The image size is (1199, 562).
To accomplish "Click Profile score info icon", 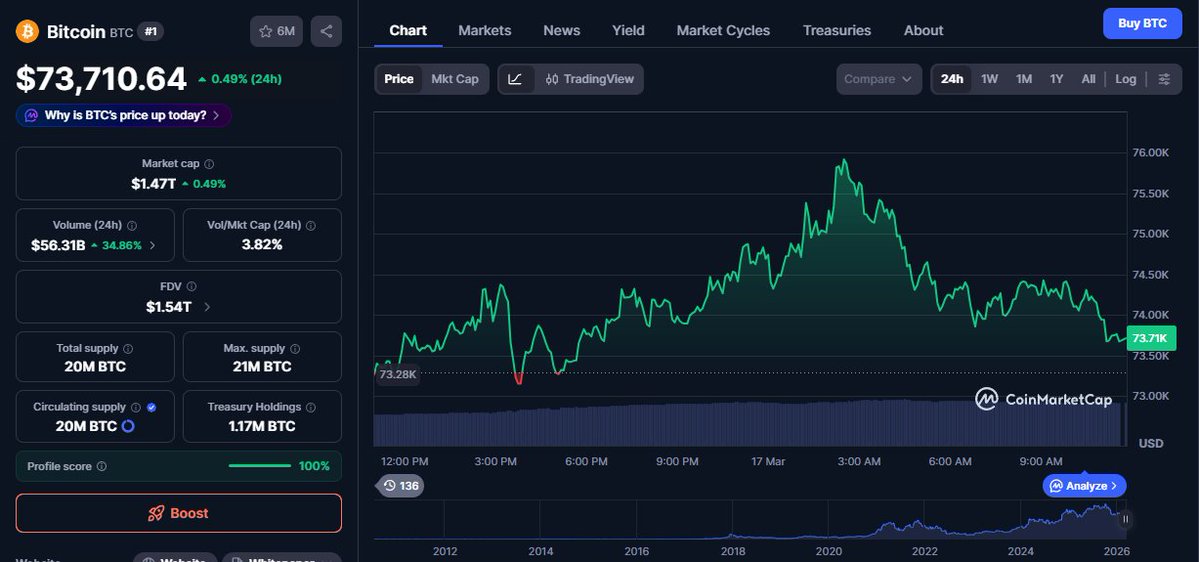I will coord(102,466).
